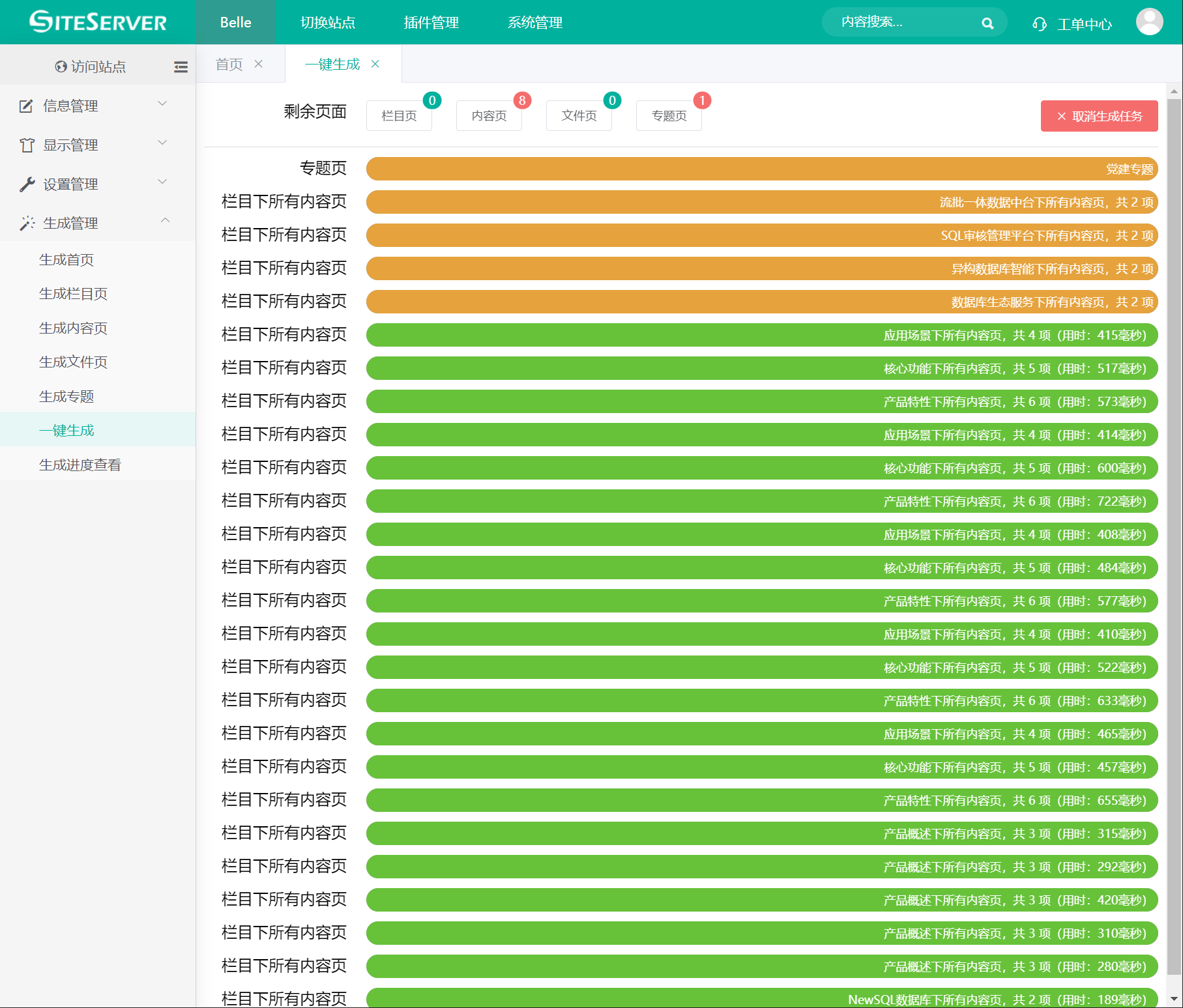The image size is (1183, 1008).
Task: Click the user avatar icon
Action: (x=1149, y=22)
